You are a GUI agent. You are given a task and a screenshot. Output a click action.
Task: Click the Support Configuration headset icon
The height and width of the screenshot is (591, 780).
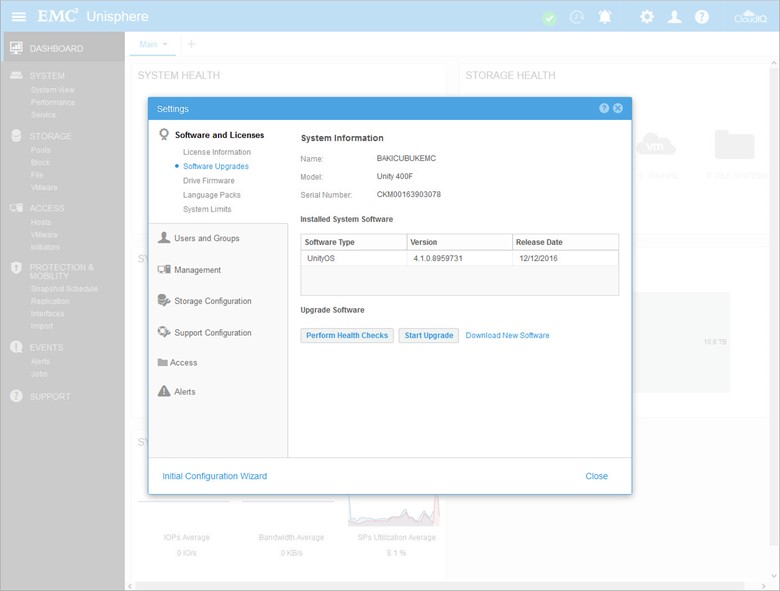(164, 332)
